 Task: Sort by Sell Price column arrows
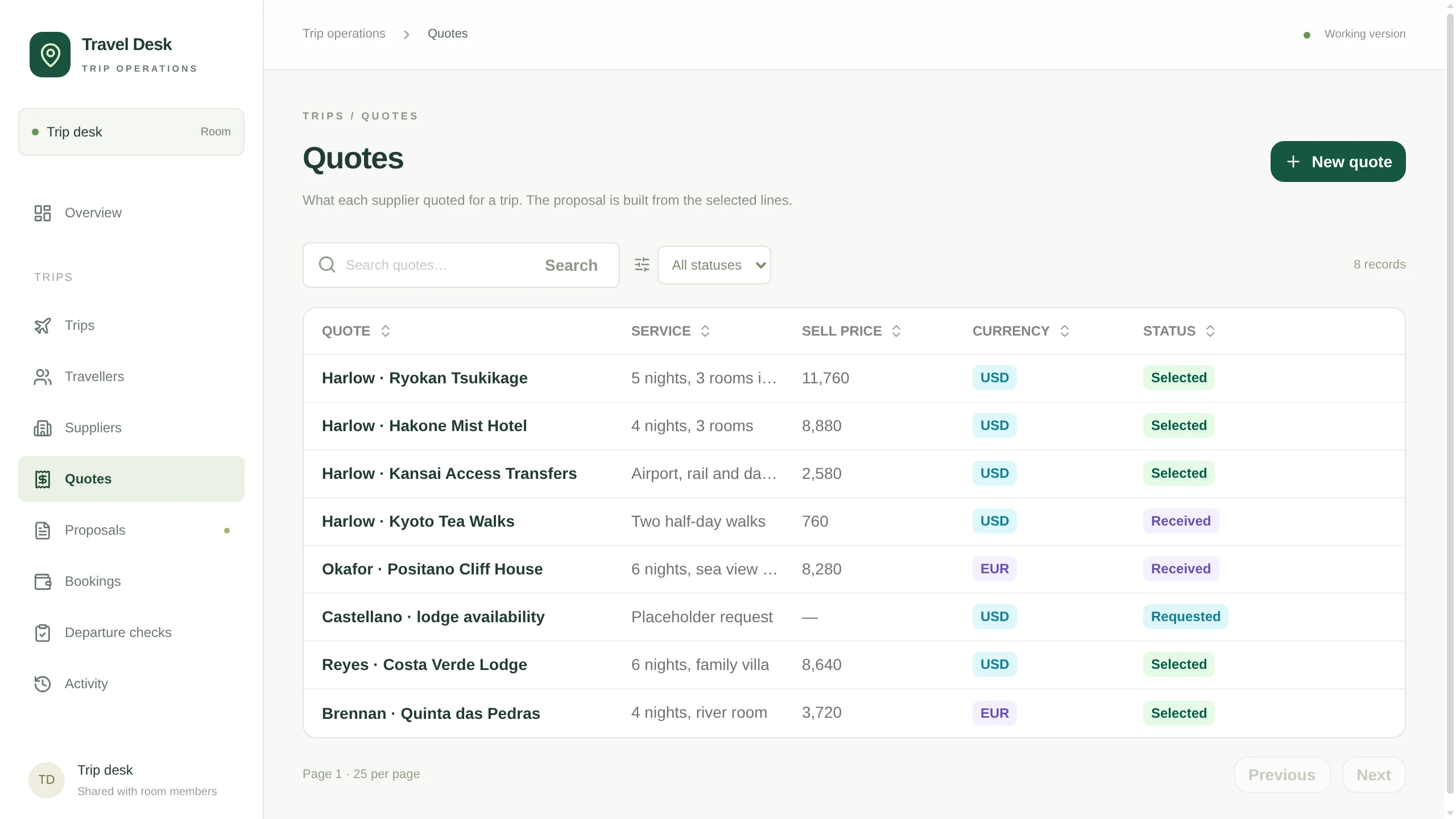point(896,331)
